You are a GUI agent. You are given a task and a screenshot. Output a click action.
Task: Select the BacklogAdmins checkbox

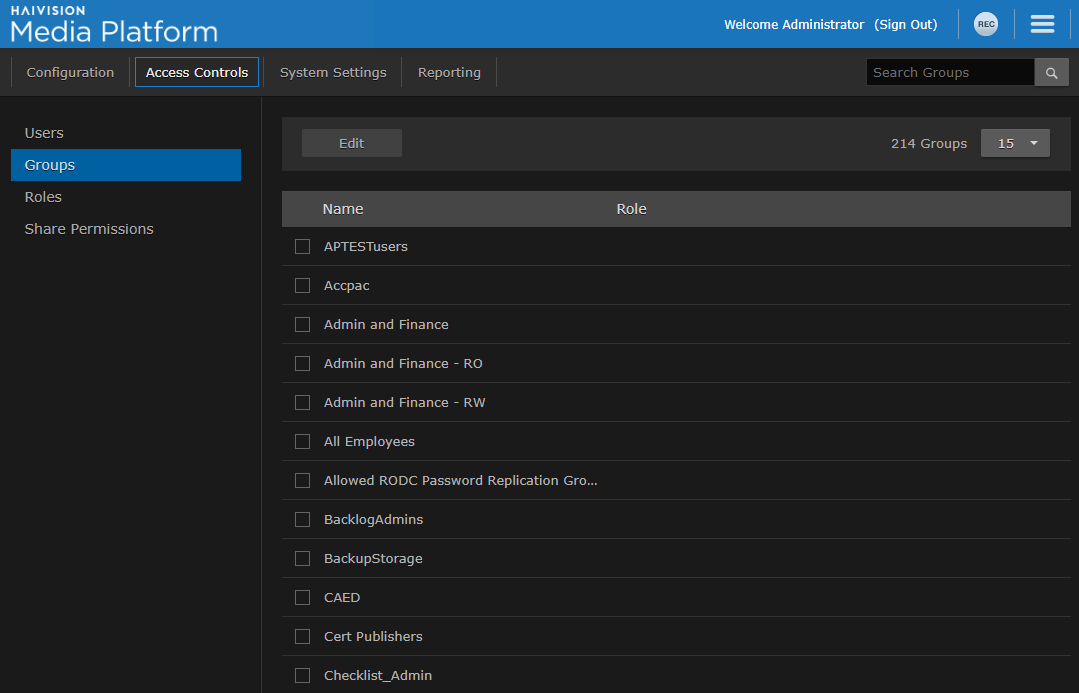pos(302,519)
